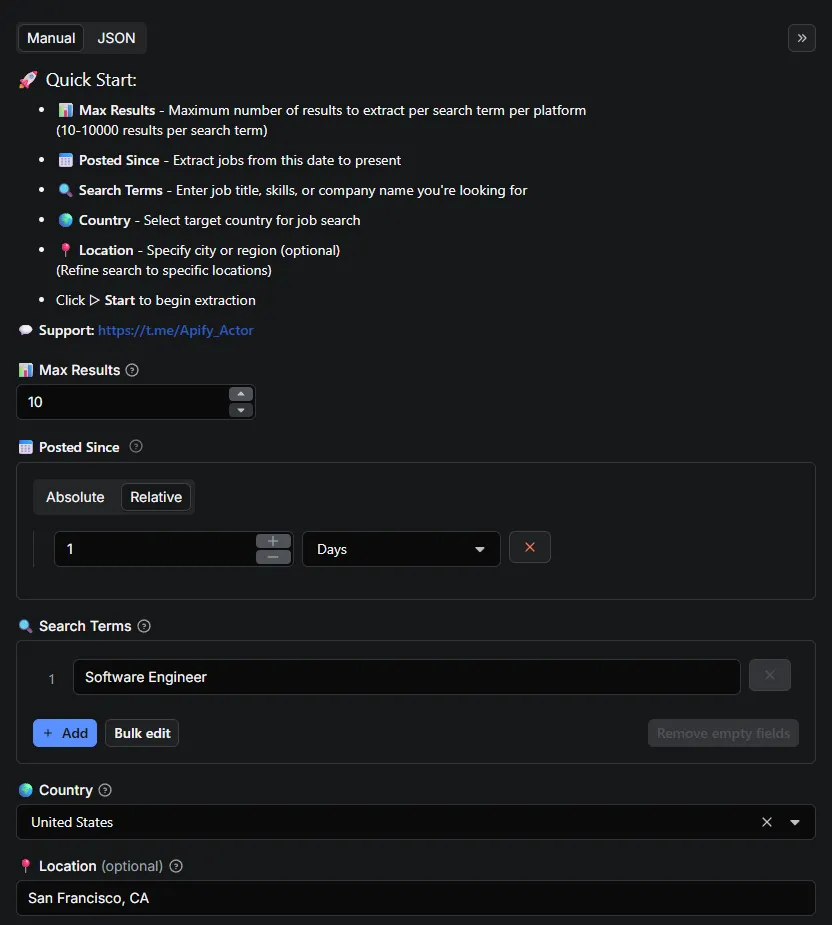The width and height of the screenshot is (832, 925).
Task: Select the Manual input tab
Action: coord(50,38)
